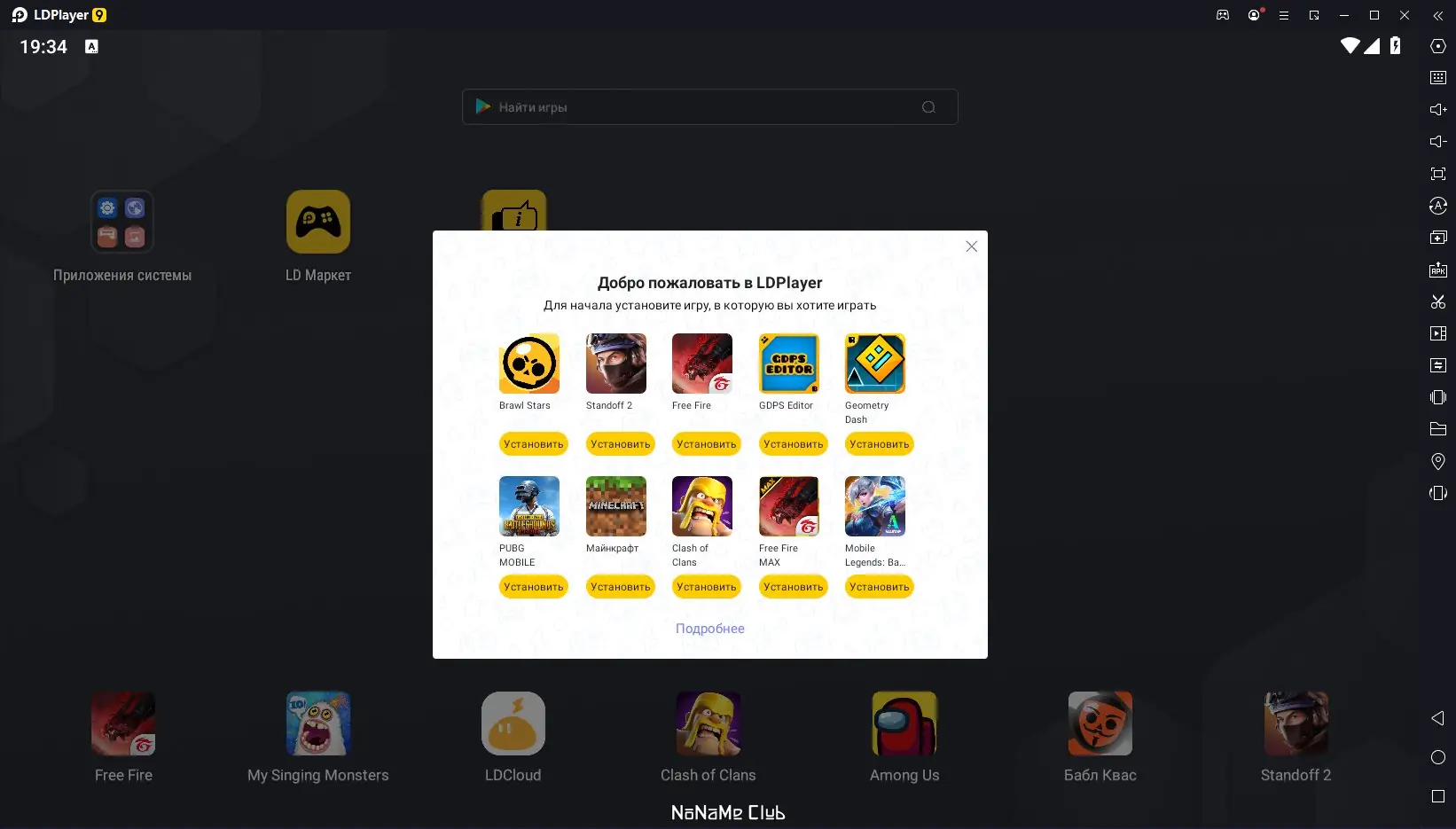Open the shared folder sidebar icon
Screen dimensions: 1456x829
pos(1438,429)
